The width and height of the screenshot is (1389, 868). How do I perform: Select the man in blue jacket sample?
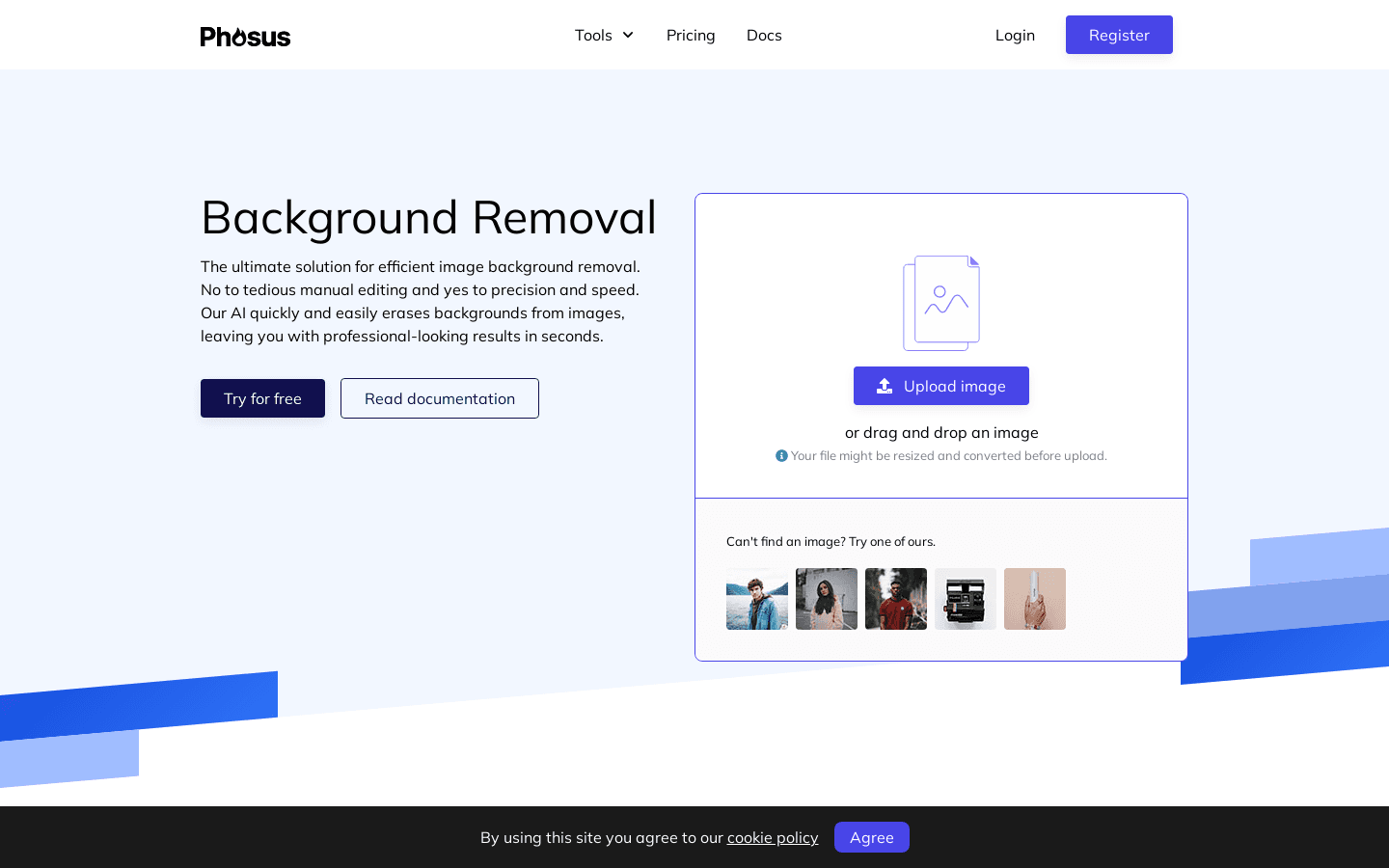click(x=757, y=599)
